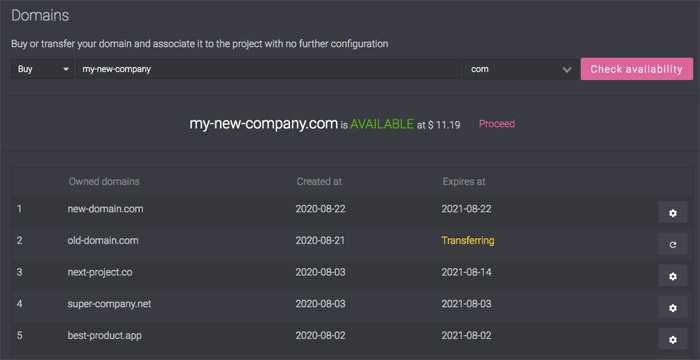Image resolution: width=700 pixels, height=360 pixels.
Task: Click the yellow Transferring status label
Action: 468,240
